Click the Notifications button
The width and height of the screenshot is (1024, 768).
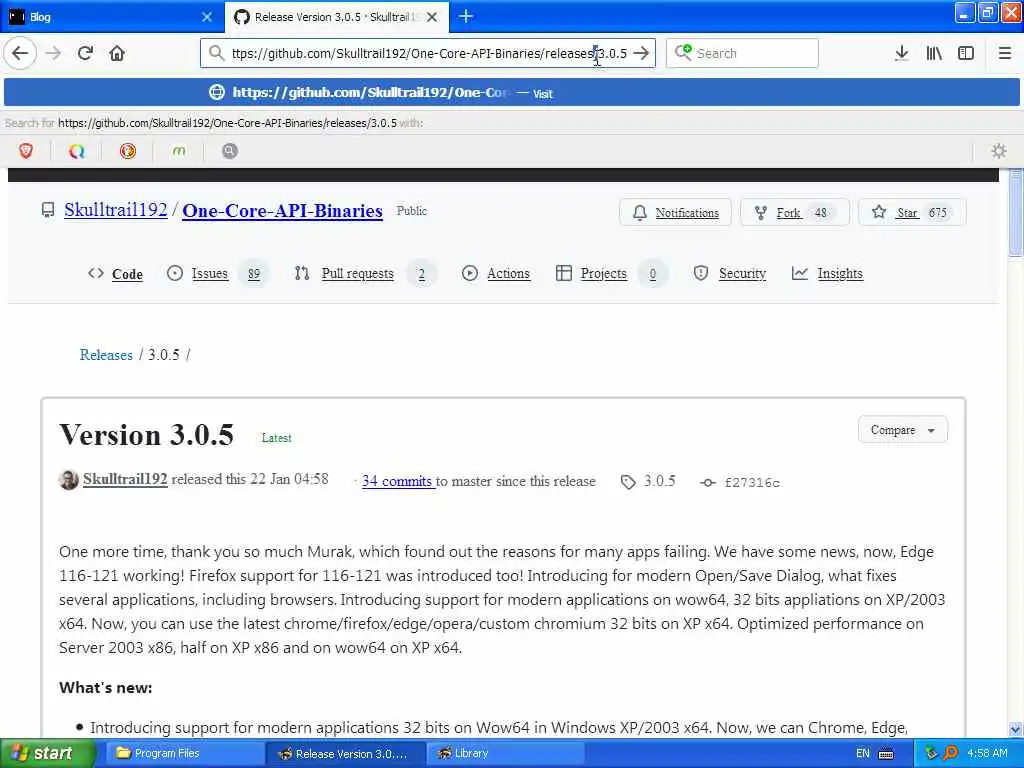(675, 212)
